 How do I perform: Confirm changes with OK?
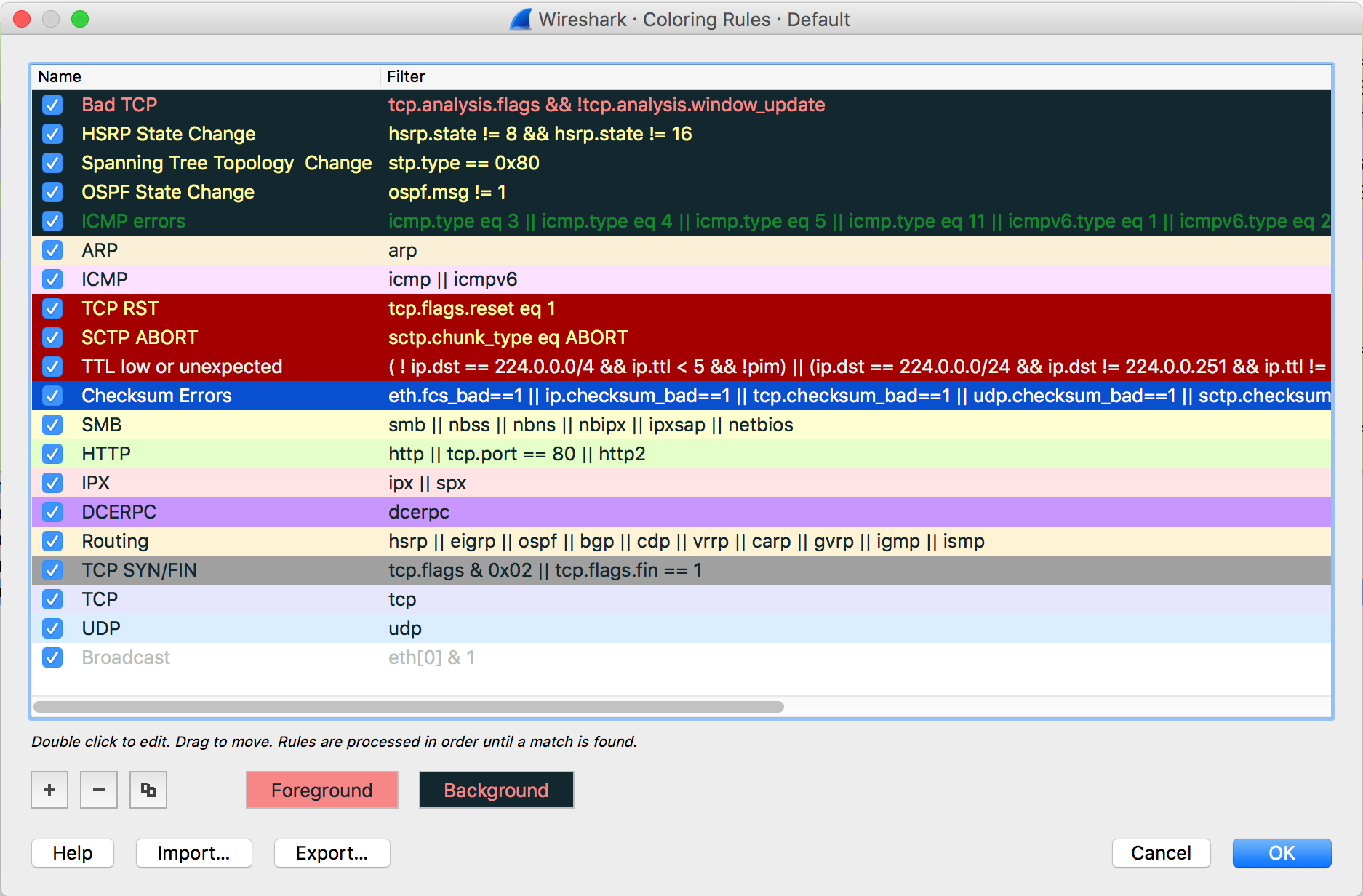pos(1282,853)
